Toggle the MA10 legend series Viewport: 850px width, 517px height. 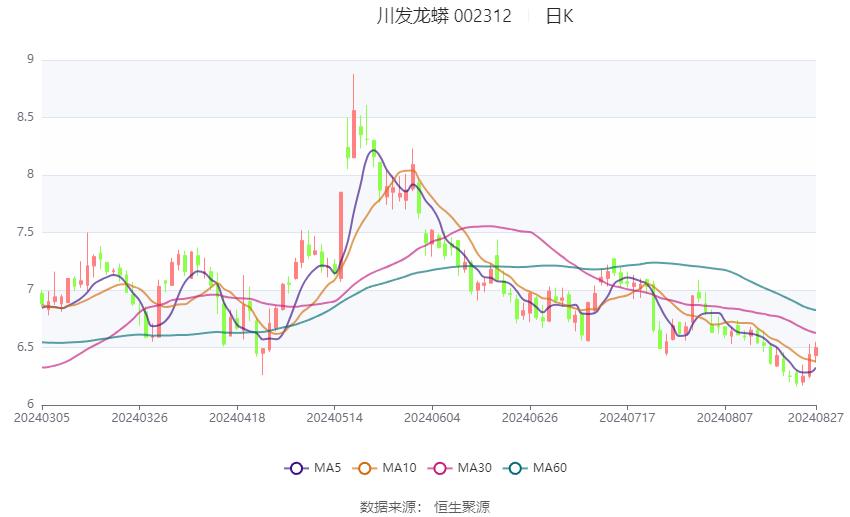point(384,468)
